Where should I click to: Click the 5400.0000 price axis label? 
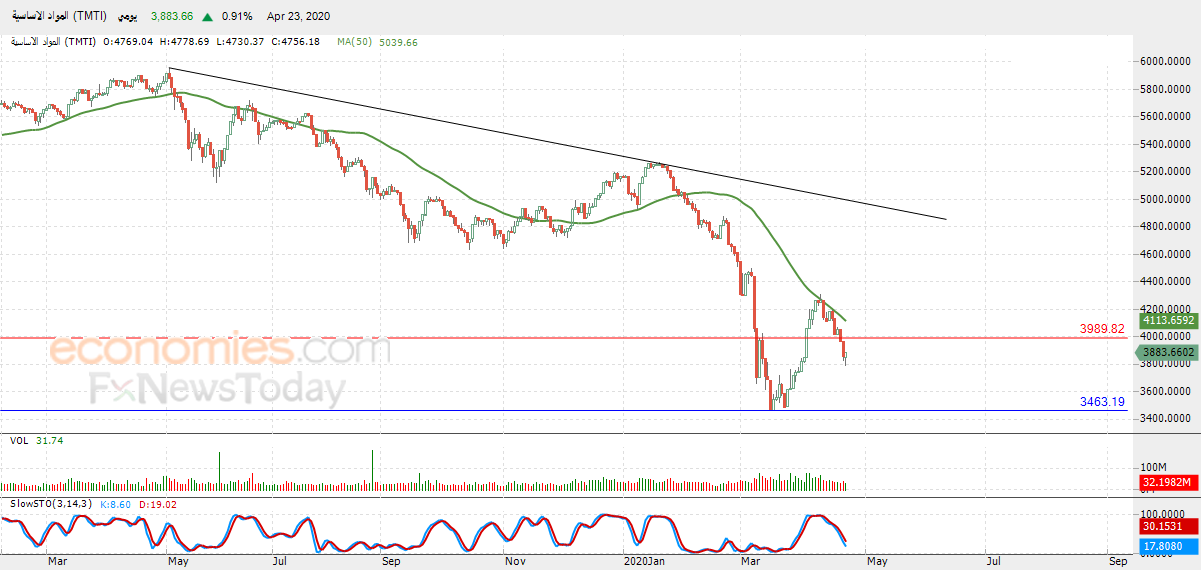(1166, 145)
